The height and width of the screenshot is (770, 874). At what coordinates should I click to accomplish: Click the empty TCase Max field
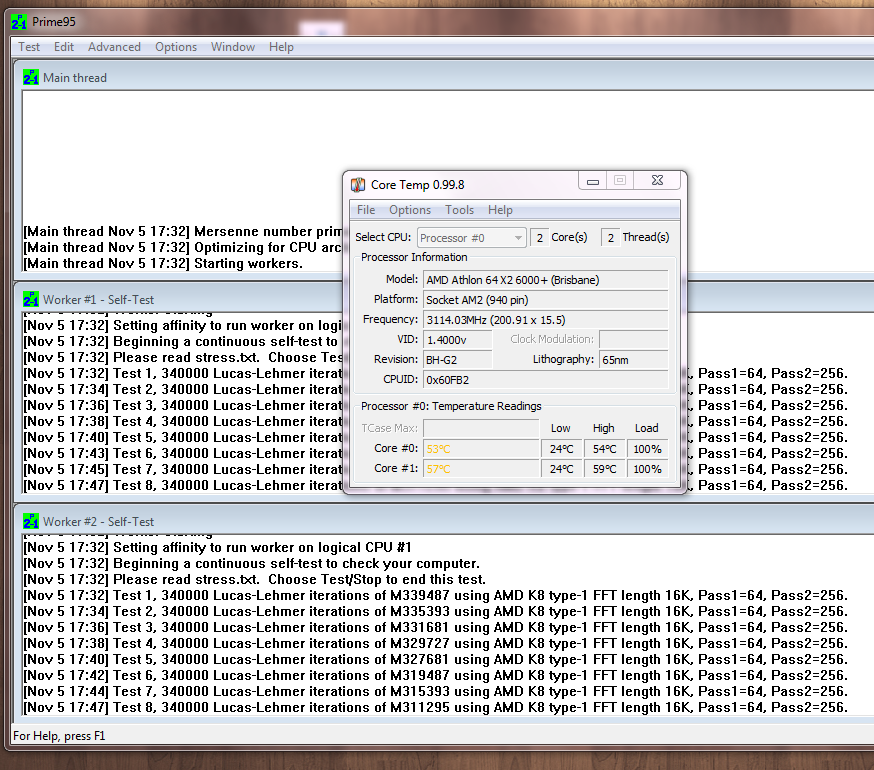click(481, 428)
